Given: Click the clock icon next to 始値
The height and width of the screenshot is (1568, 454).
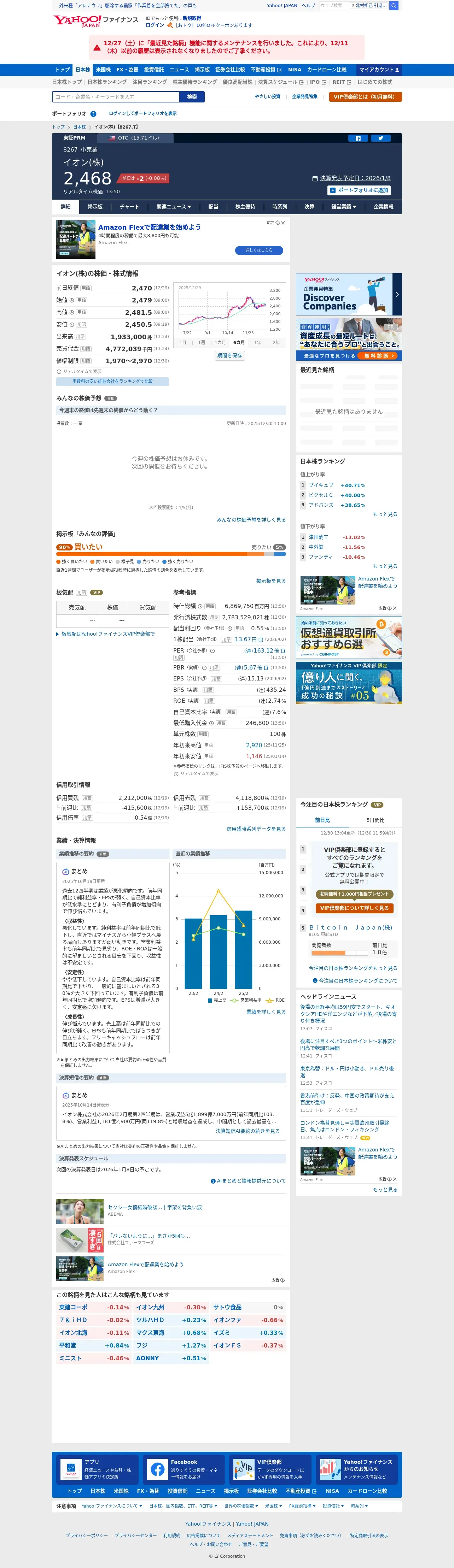Looking at the screenshot, I should coord(72,300).
